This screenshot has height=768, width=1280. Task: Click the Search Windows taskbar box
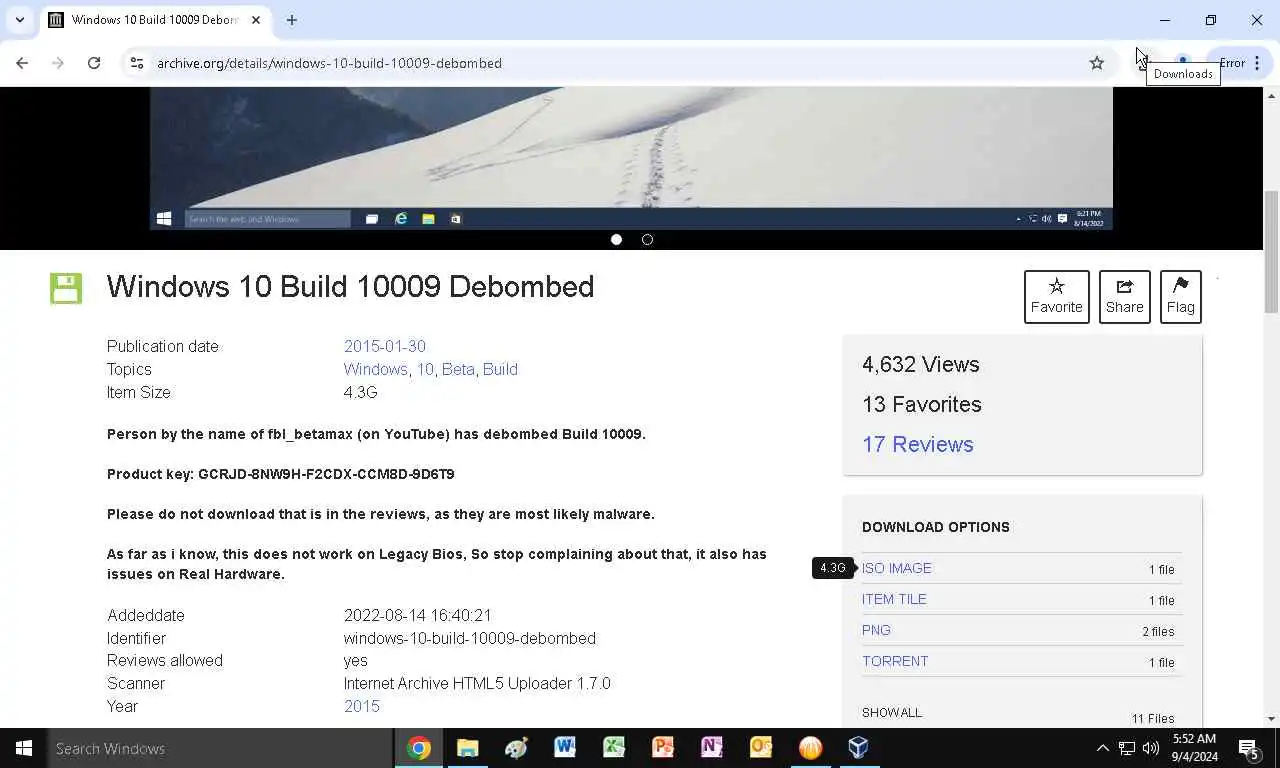click(x=220, y=748)
